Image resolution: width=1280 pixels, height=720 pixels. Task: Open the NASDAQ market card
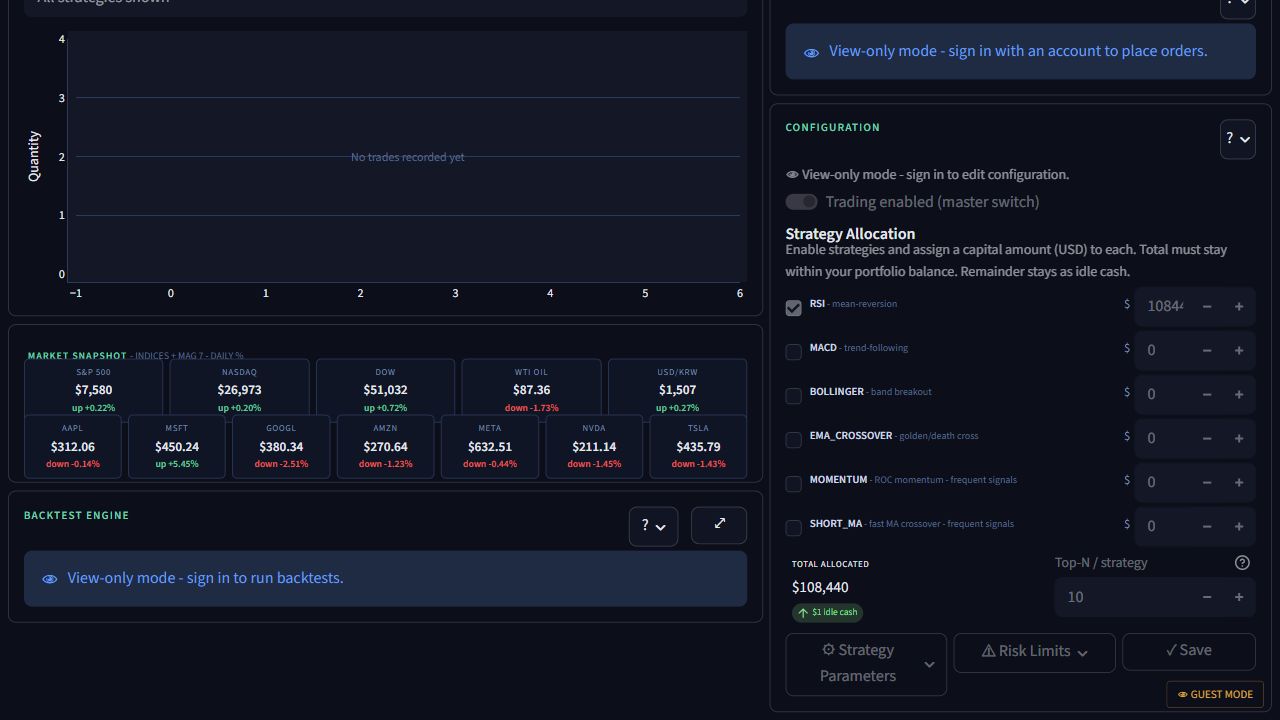click(x=239, y=389)
